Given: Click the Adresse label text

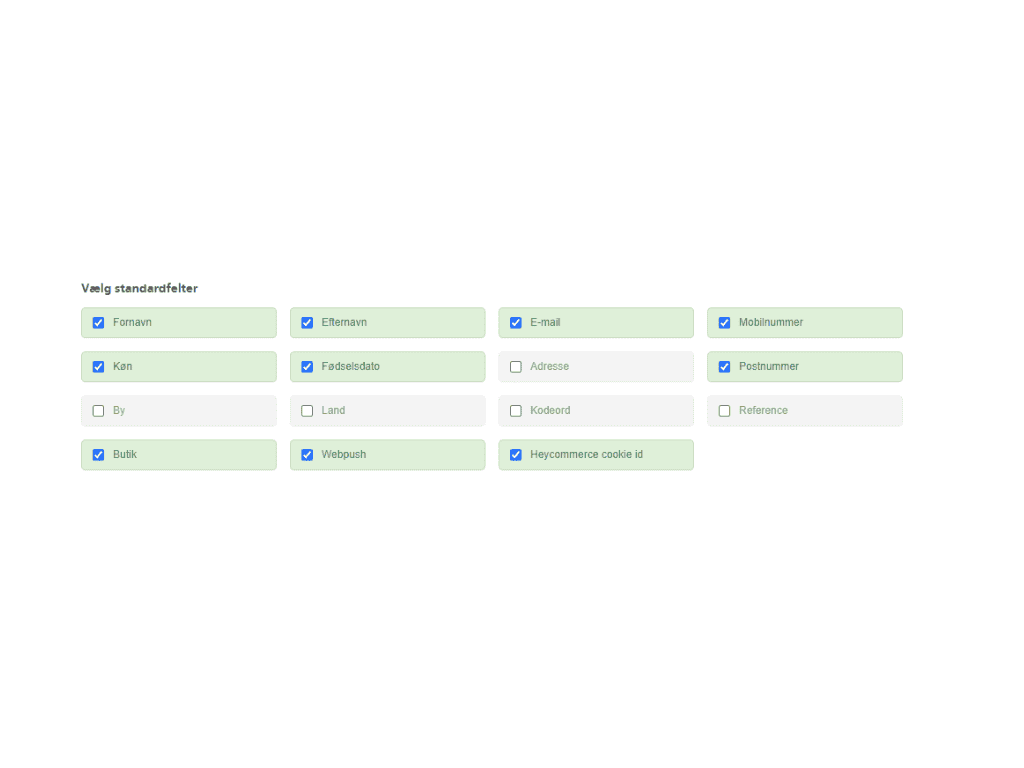Looking at the screenshot, I should (549, 367).
